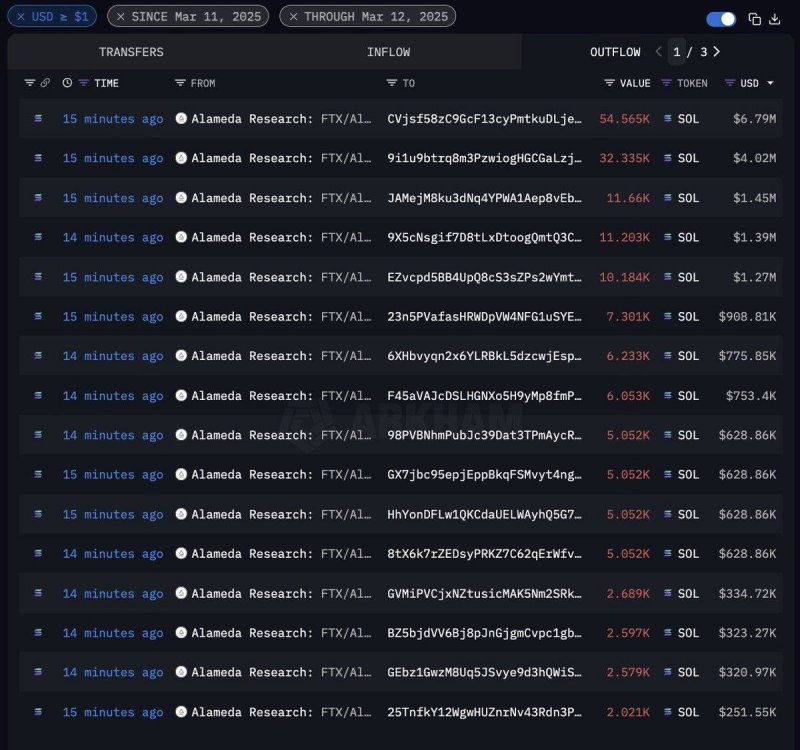Open the TO column filter

coord(392,83)
